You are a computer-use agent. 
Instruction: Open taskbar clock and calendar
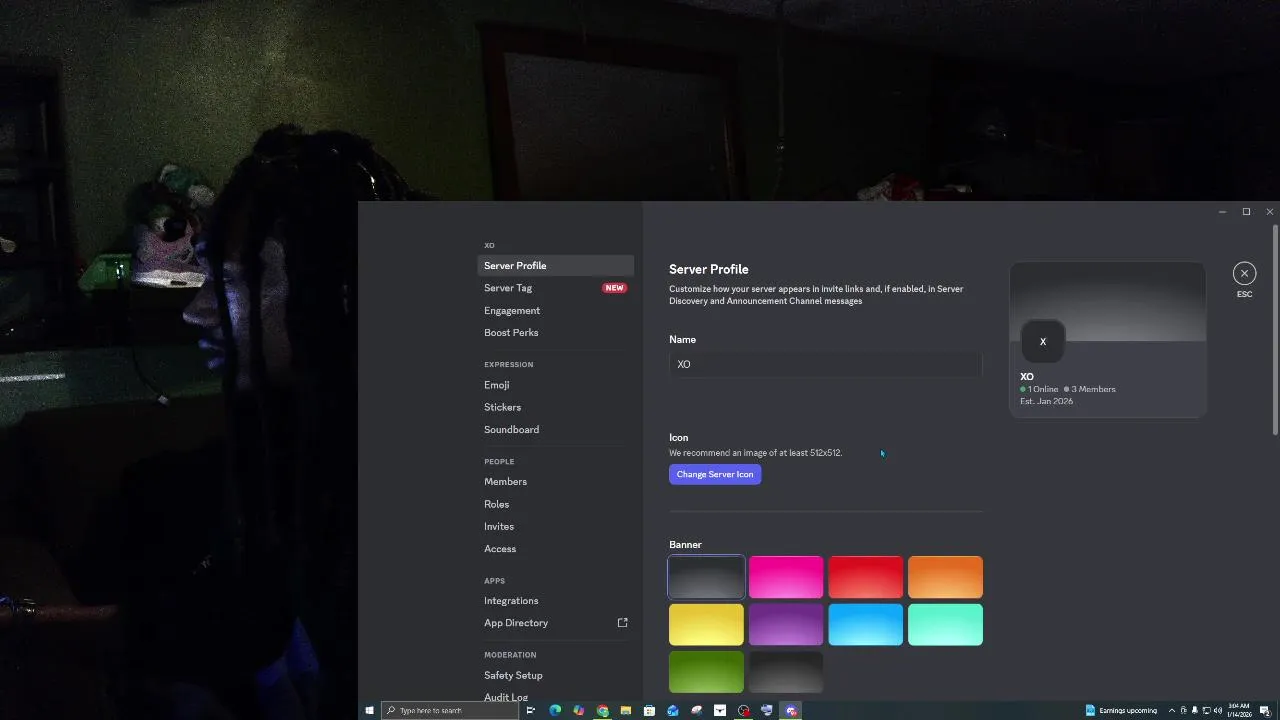(1240, 710)
